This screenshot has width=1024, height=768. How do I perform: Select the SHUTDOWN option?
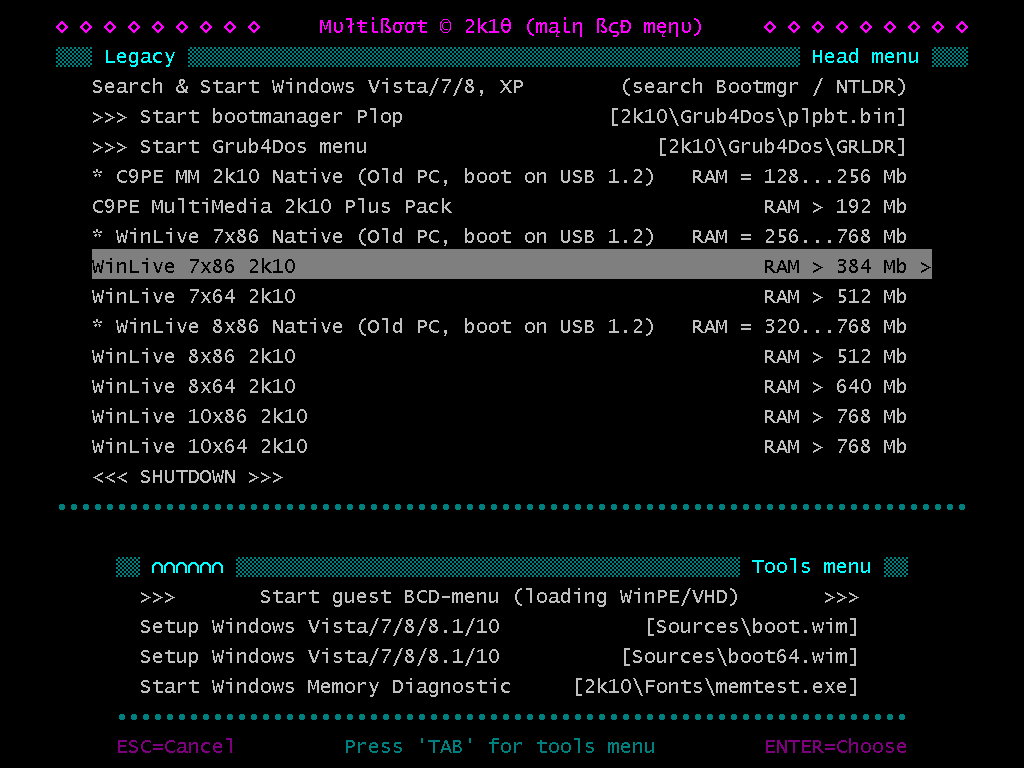pos(187,477)
